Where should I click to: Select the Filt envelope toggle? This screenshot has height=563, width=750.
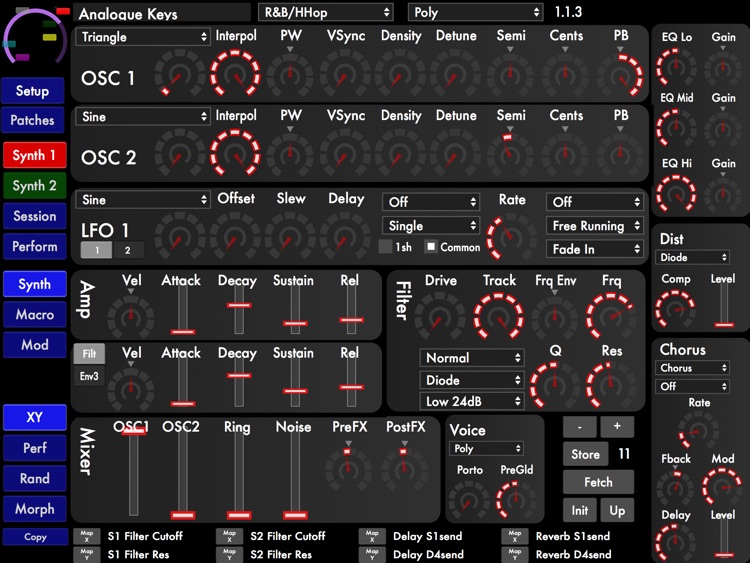point(89,354)
